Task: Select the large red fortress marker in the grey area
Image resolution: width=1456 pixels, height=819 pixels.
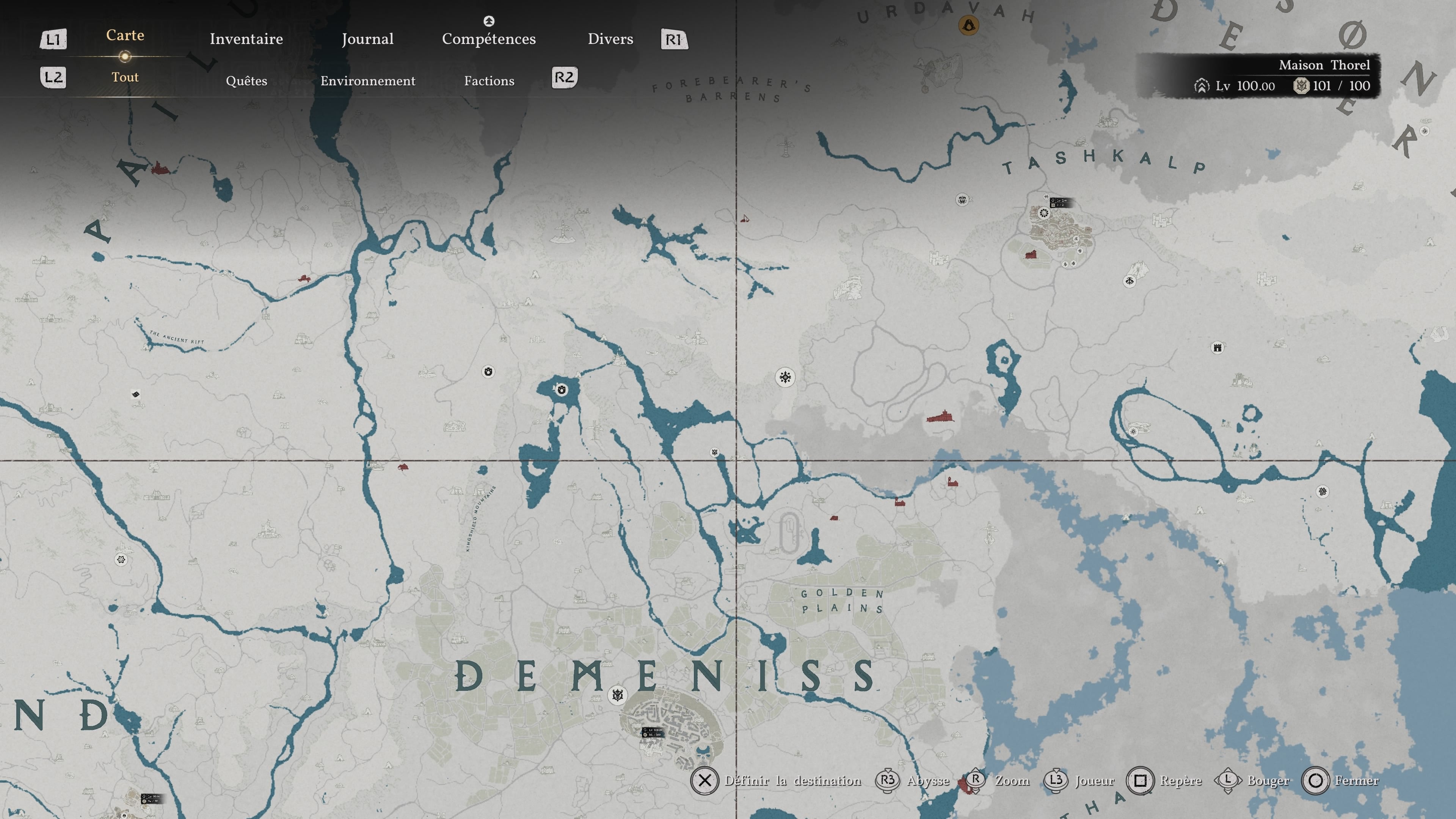Action: point(940,417)
